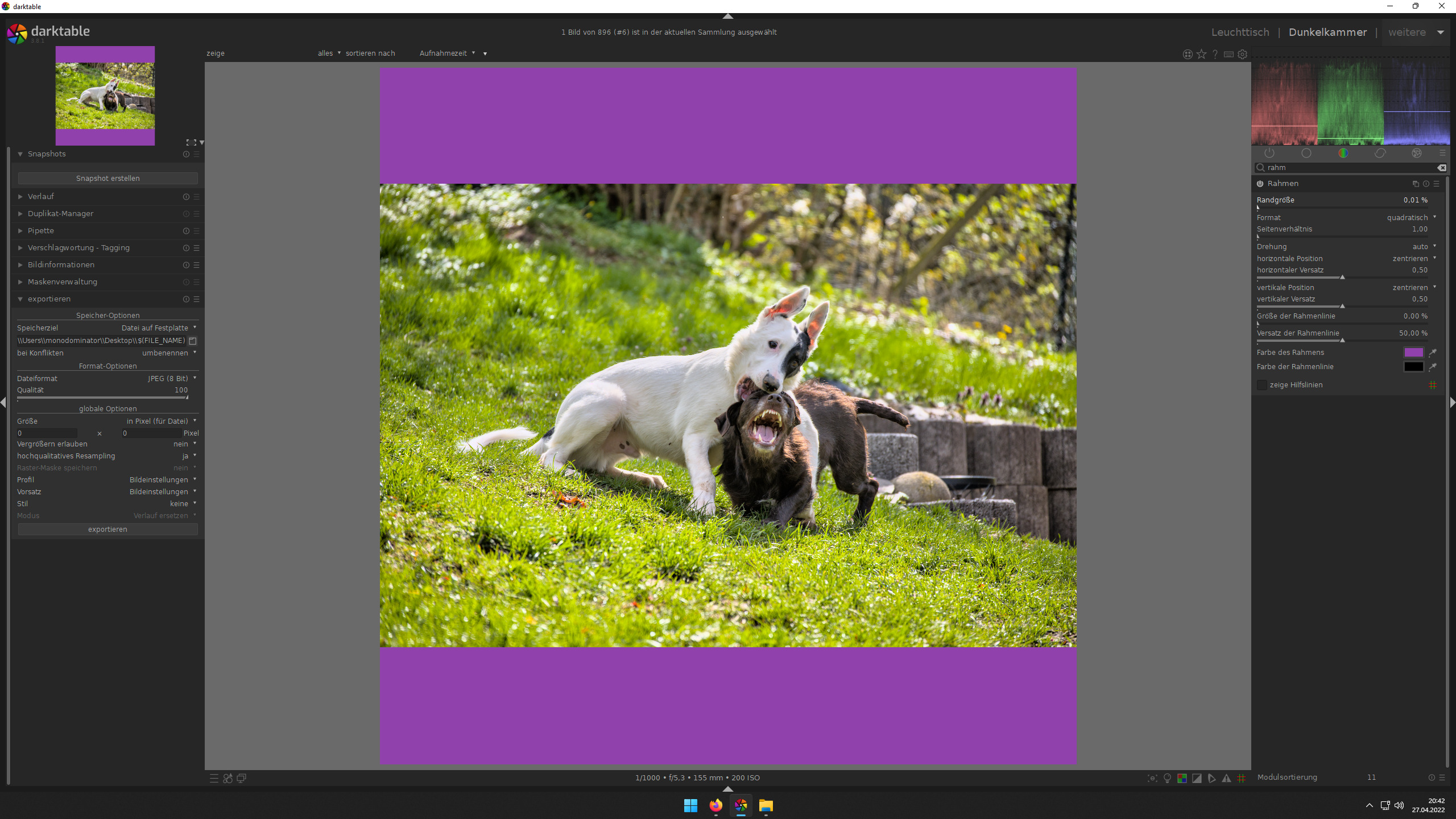
Task: Toggle the soft-proofing lightbulb icon
Action: coord(1167,778)
